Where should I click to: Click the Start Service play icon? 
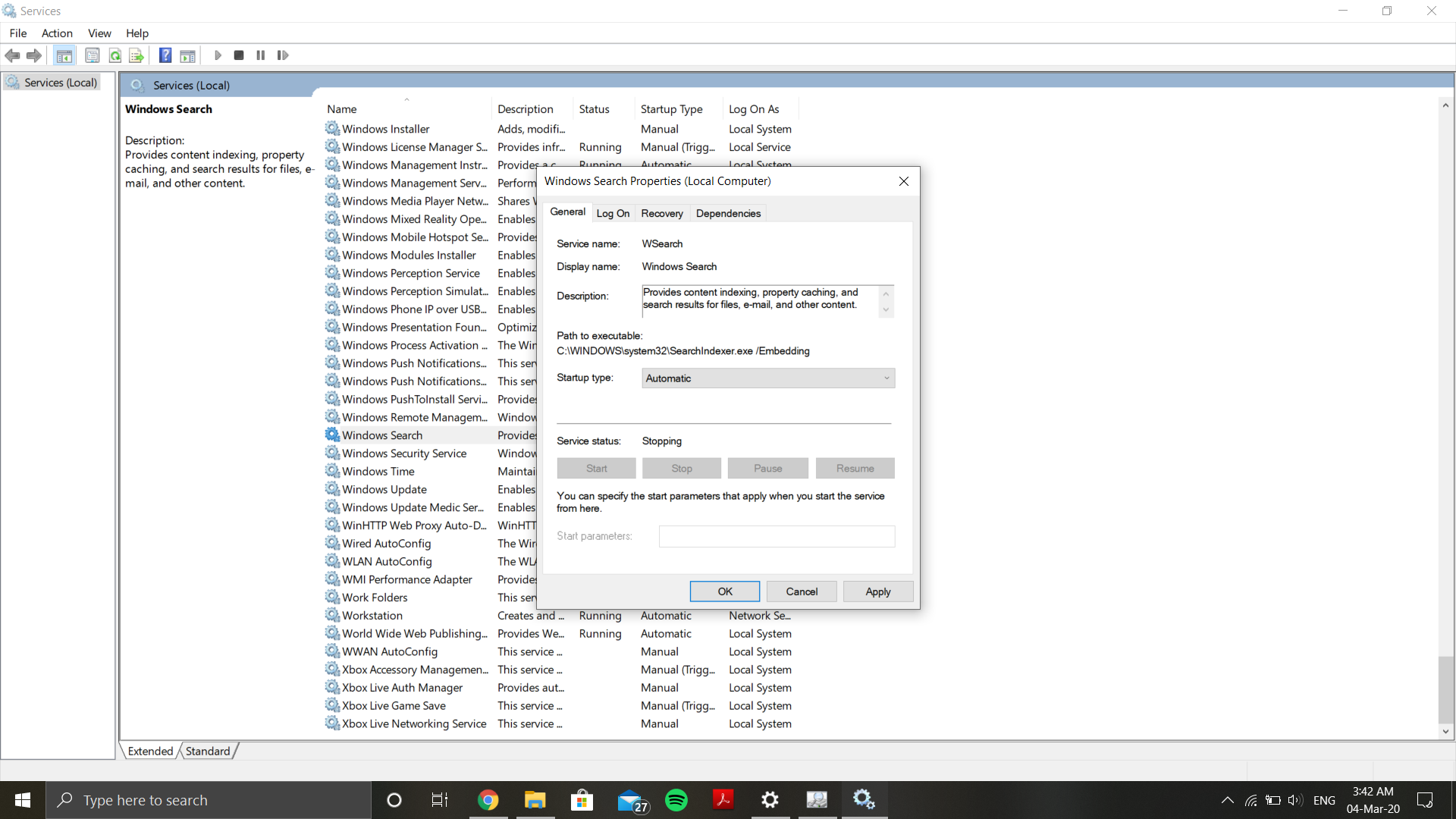218,55
